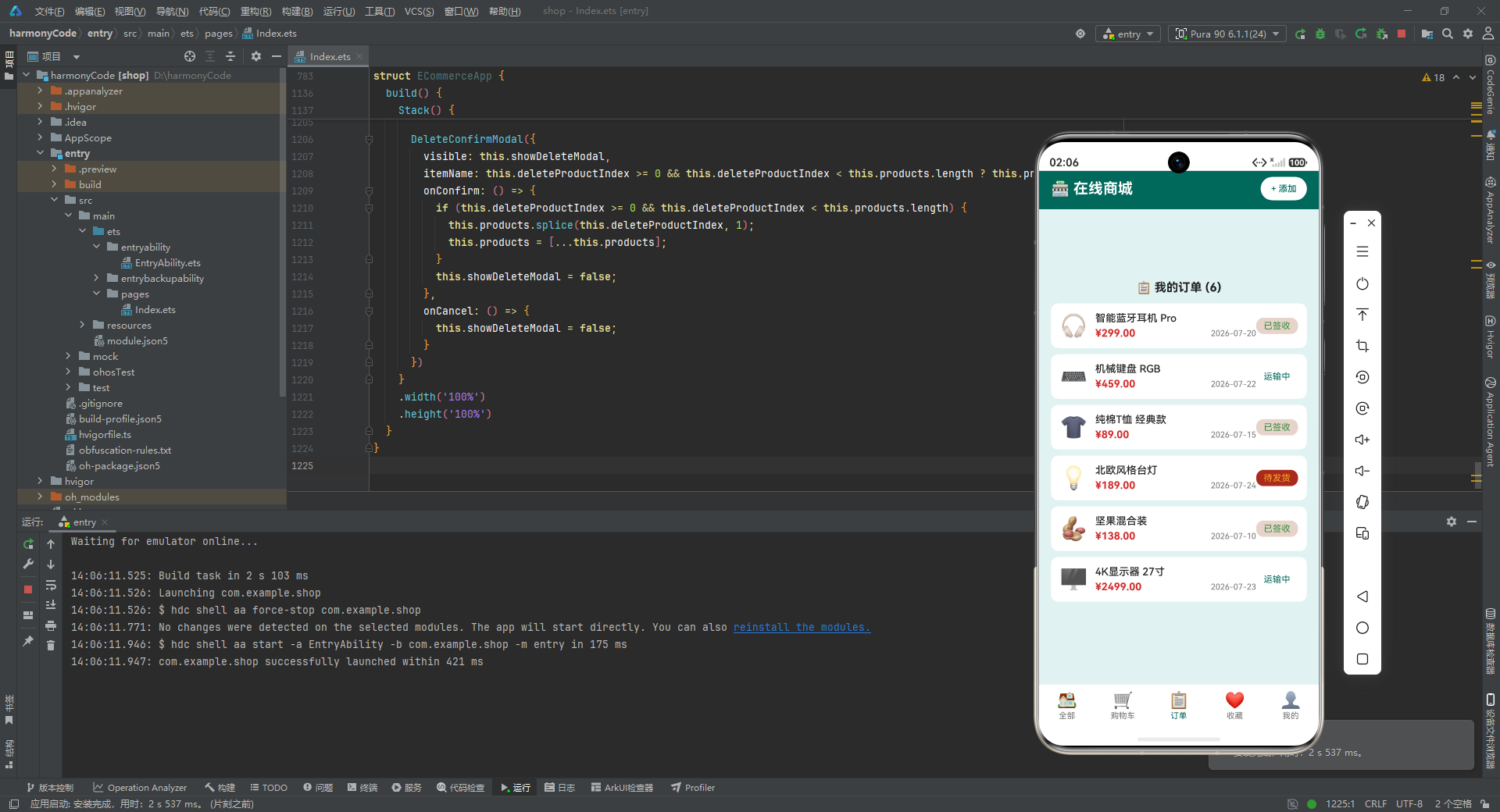This screenshot has height=812, width=1500.
Task: Tap the 全部 tab in emulator
Action: (x=1066, y=705)
